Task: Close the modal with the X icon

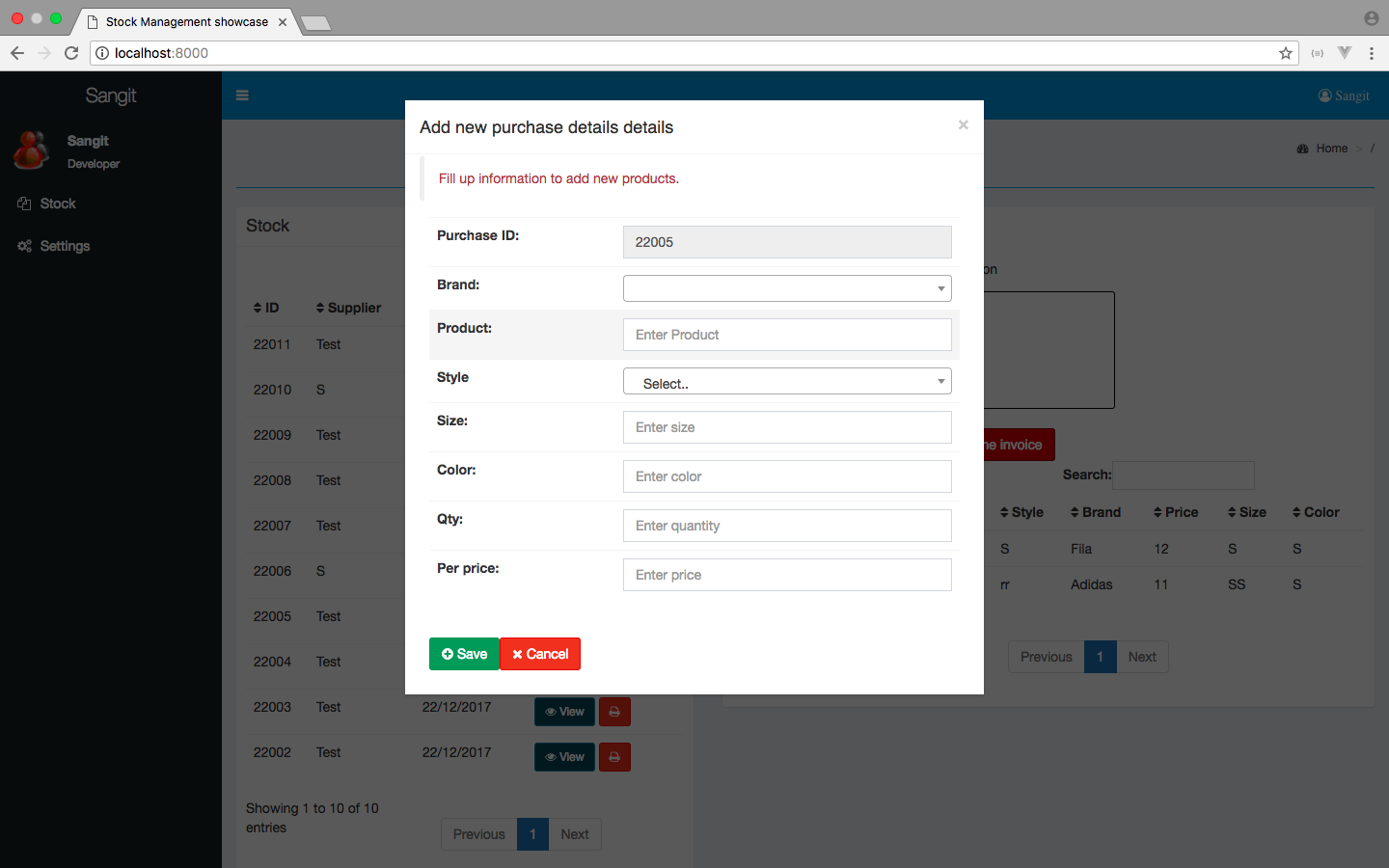Action: 963,125
